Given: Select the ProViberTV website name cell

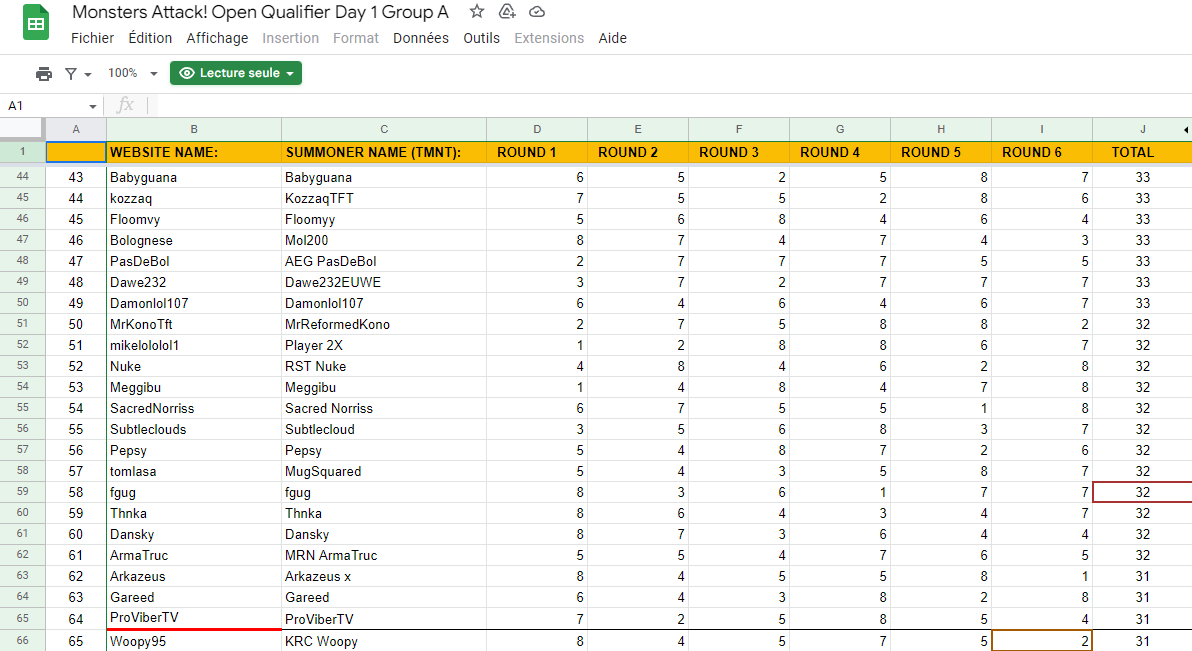Looking at the screenshot, I should pyautogui.click(x=194, y=618).
